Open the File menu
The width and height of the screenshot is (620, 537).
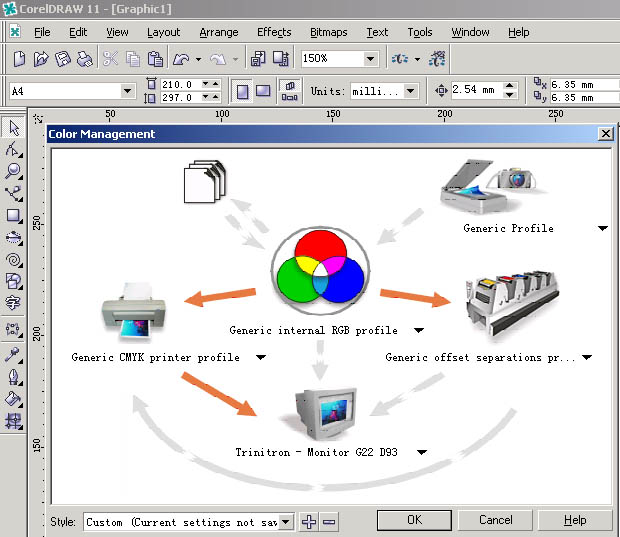coord(42,32)
